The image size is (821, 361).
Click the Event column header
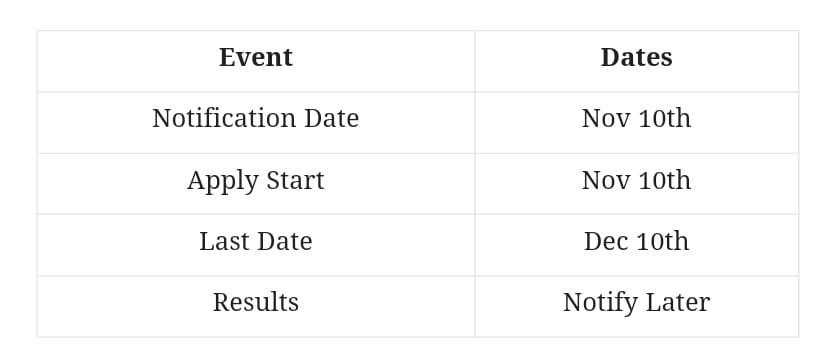click(x=256, y=57)
